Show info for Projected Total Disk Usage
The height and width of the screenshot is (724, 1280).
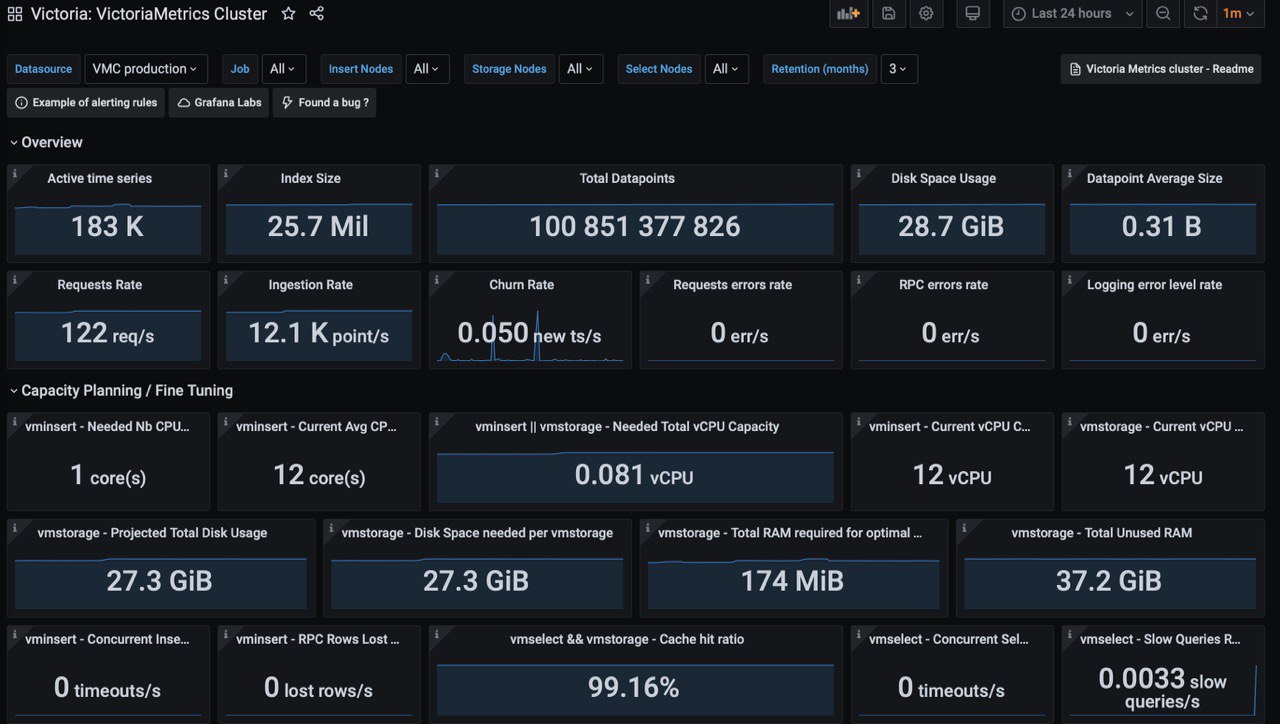coord(15,527)
